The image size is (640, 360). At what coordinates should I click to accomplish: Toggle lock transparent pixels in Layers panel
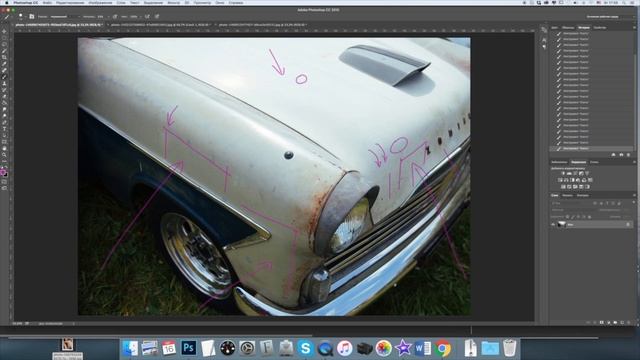[567, 217]
